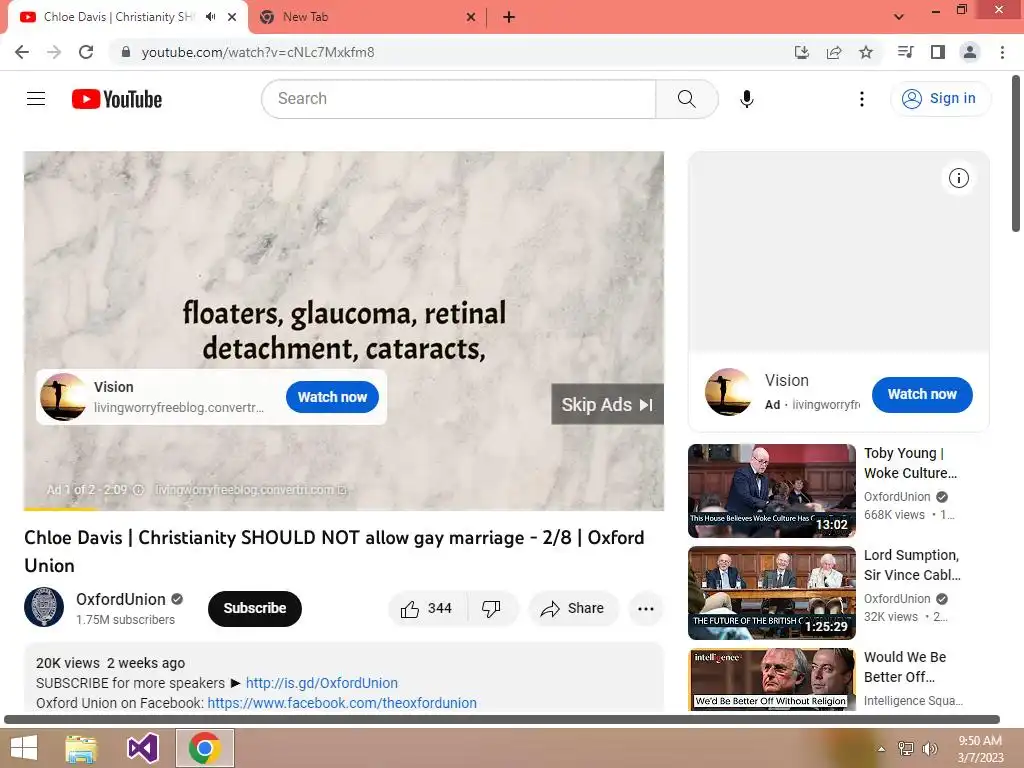Open Chrome three-dot menu
This screenshot has width=1024, height=768.
tap(1002, 52)
